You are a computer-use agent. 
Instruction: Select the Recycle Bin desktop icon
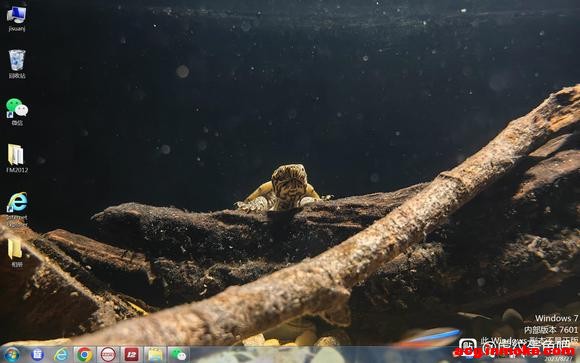17,64
